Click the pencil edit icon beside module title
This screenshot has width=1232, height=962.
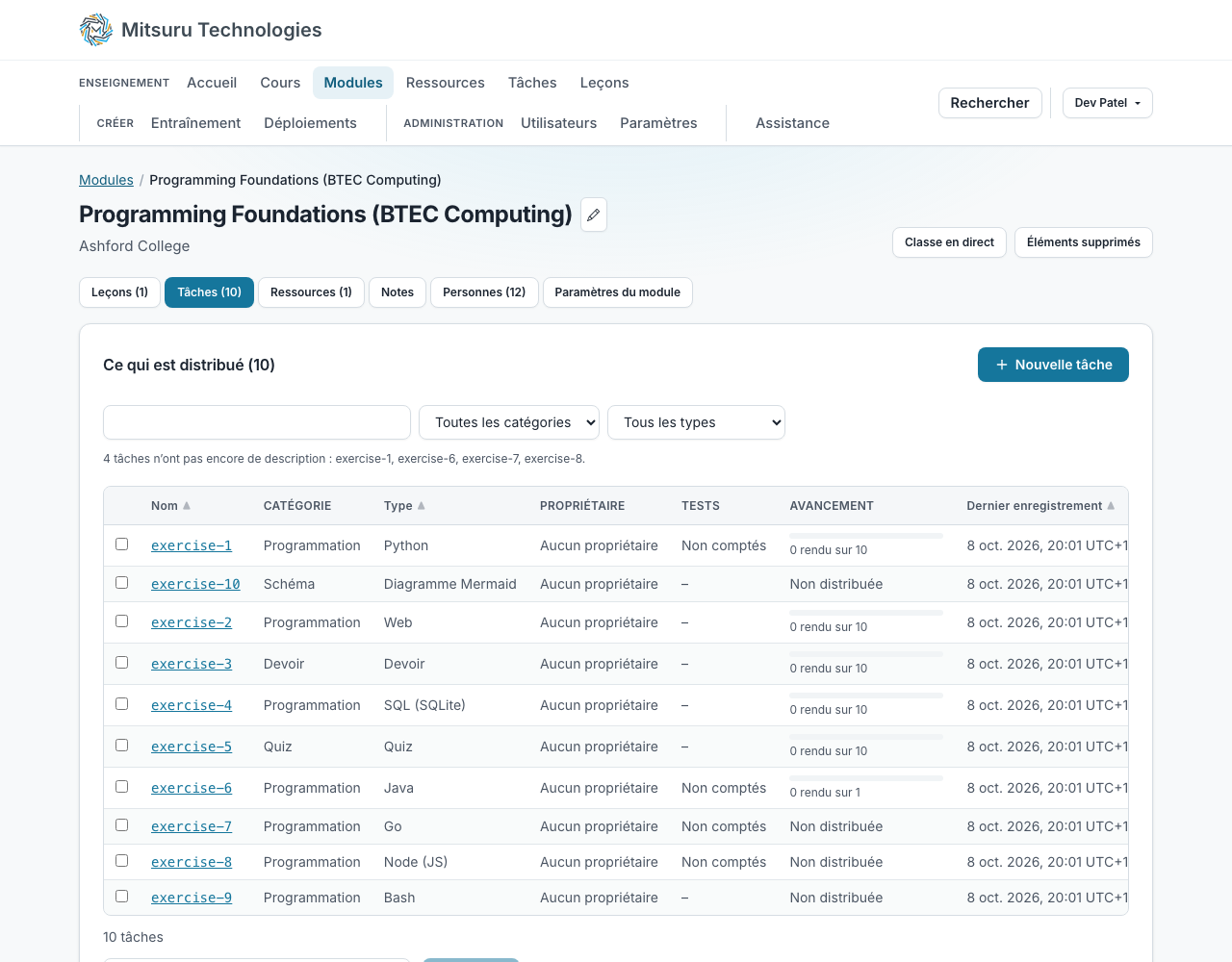(x=594, y=215)
